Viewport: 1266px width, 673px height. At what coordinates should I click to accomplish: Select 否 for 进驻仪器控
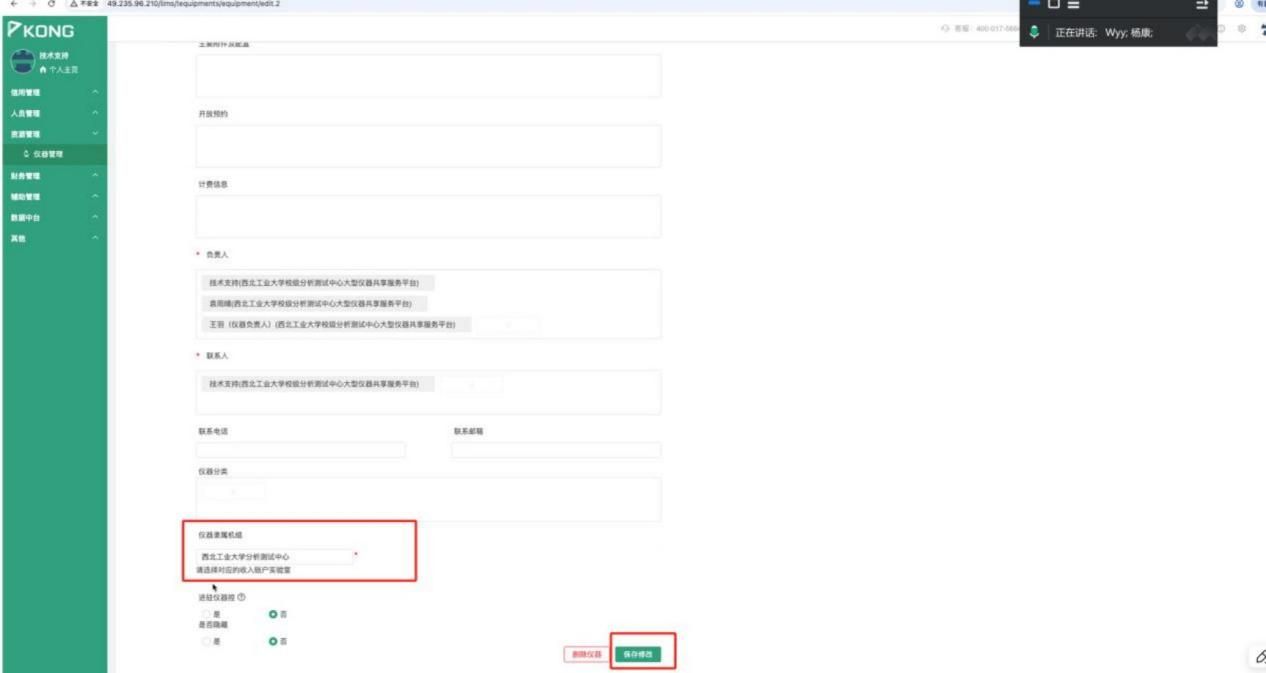(272, 613)
